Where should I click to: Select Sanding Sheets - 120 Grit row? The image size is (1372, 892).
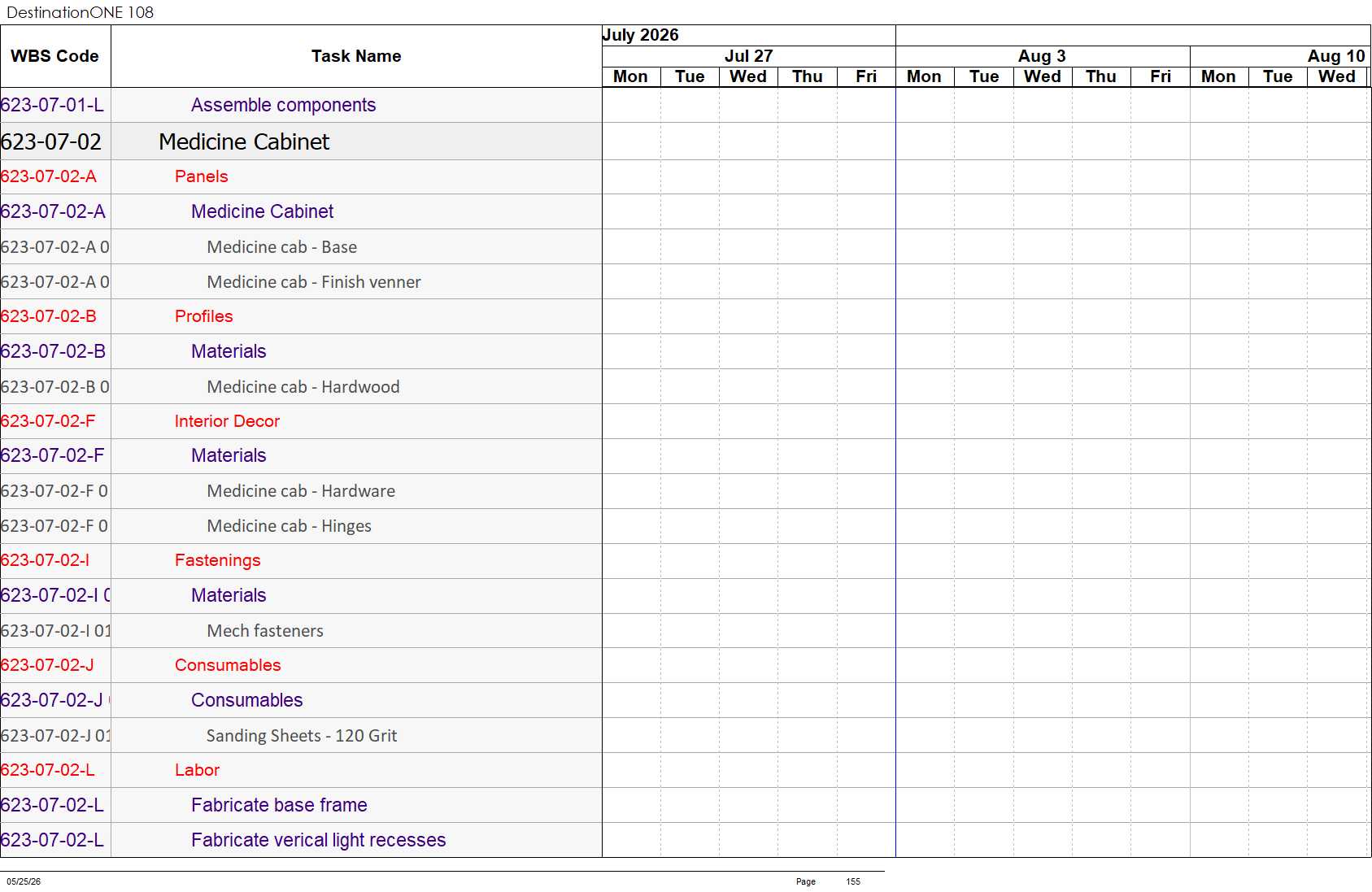coord(302,736)
